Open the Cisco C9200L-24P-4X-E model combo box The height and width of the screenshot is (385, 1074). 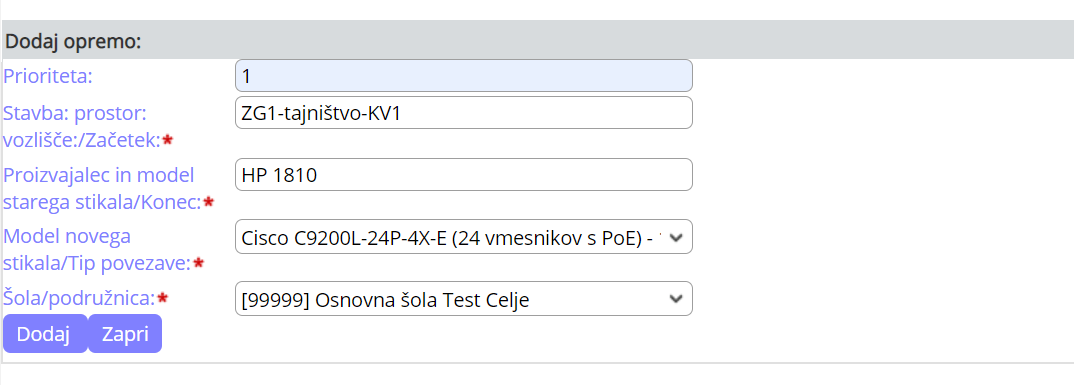(x=464, y=236)
